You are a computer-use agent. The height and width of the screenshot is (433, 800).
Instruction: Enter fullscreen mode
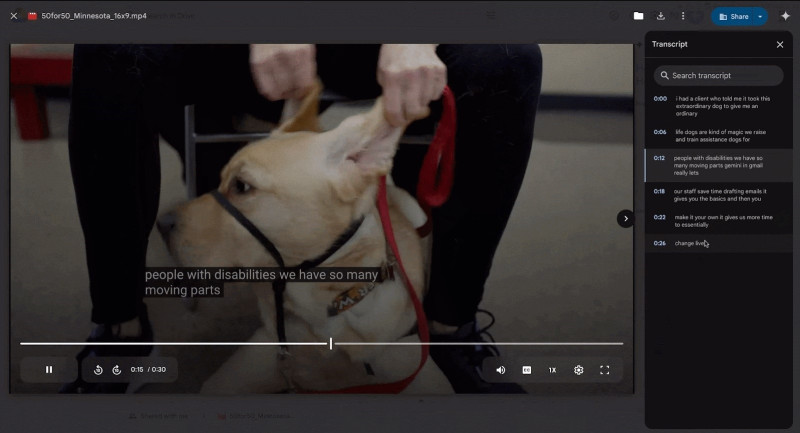coord(604,370)
